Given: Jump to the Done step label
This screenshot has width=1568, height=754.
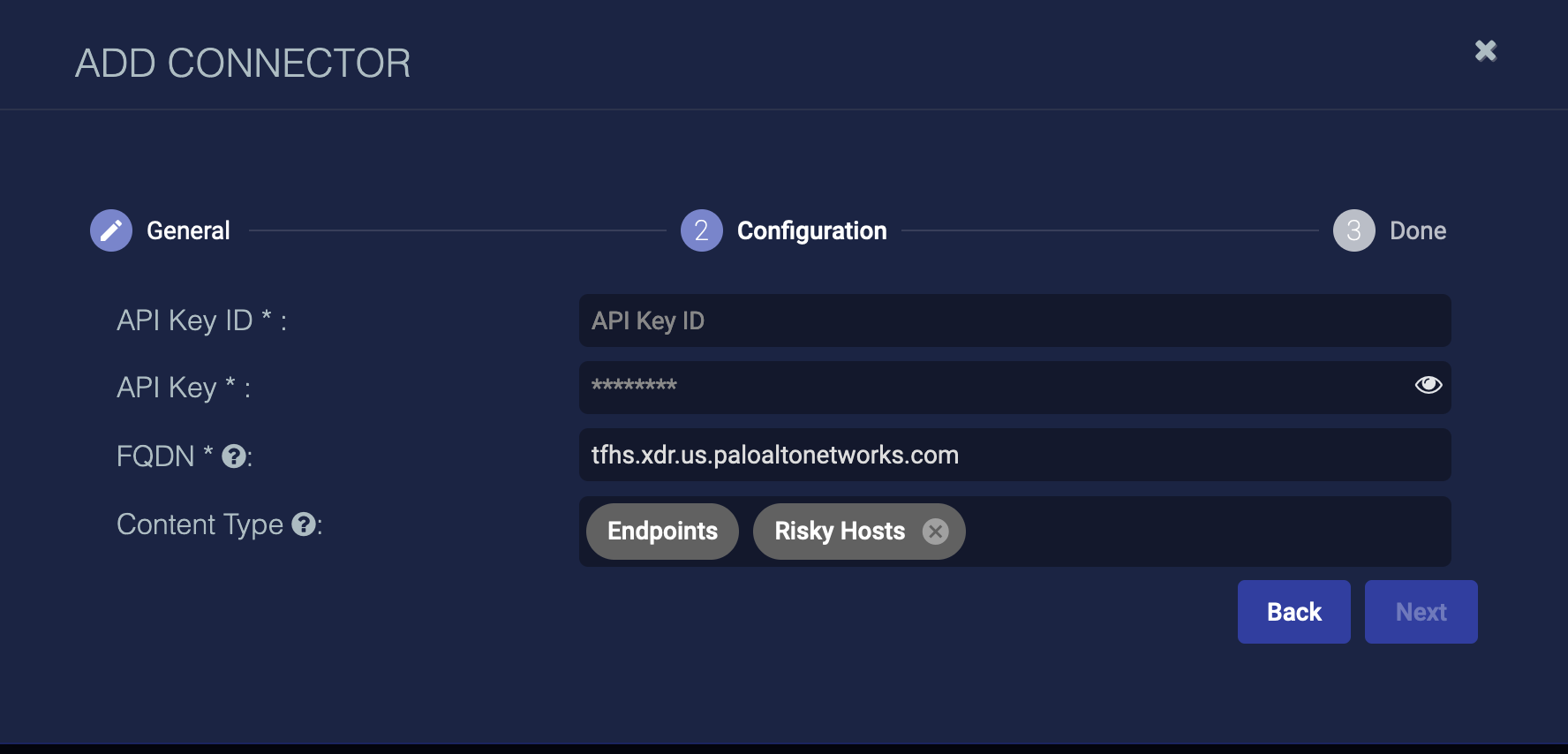Looking at the screenshot, I should pos(1417,230).
